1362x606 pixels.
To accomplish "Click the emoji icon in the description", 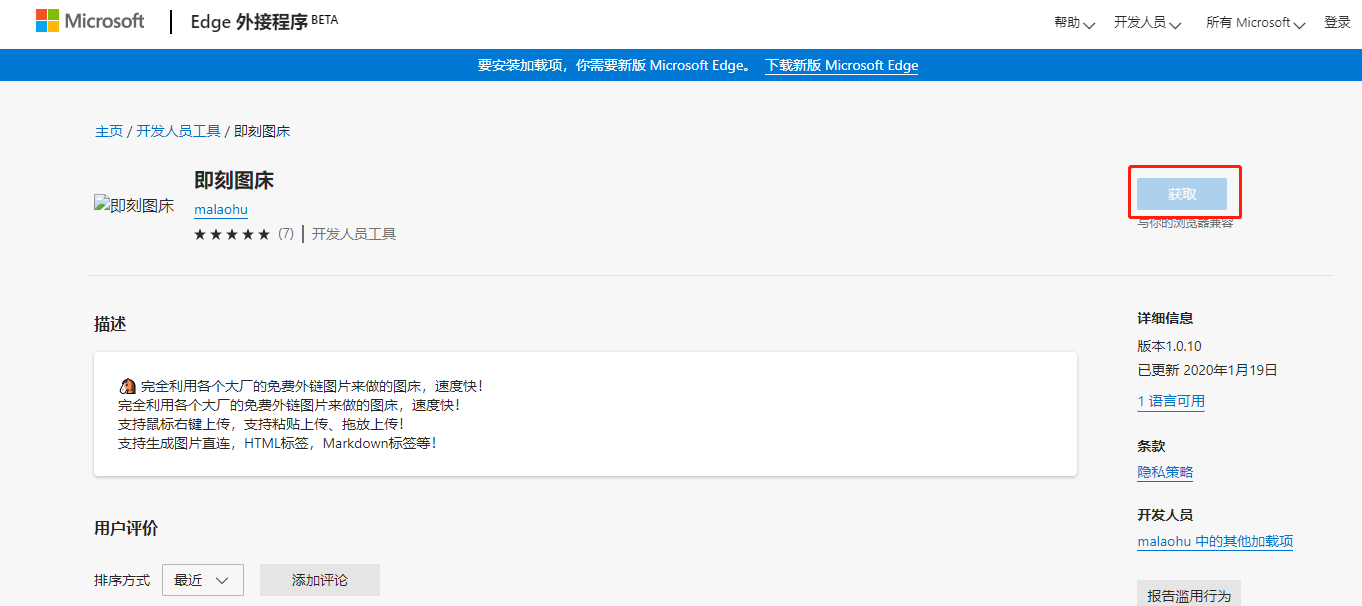I will (x=127, y=386).
